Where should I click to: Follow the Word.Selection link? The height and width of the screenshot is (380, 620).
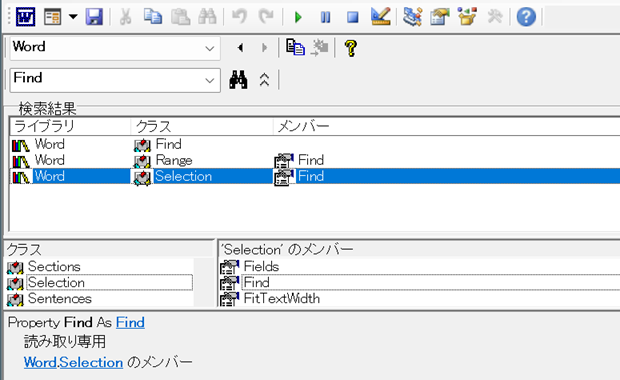(73, 362)
